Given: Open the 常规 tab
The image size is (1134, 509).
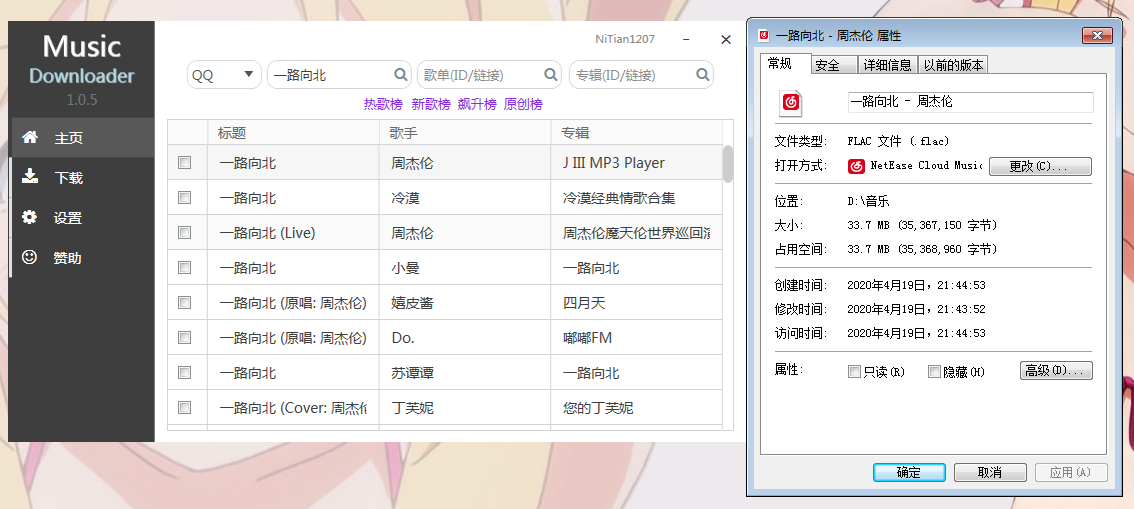Looking at the screenshot, I should pyautogui.click(x=785, y=64).
